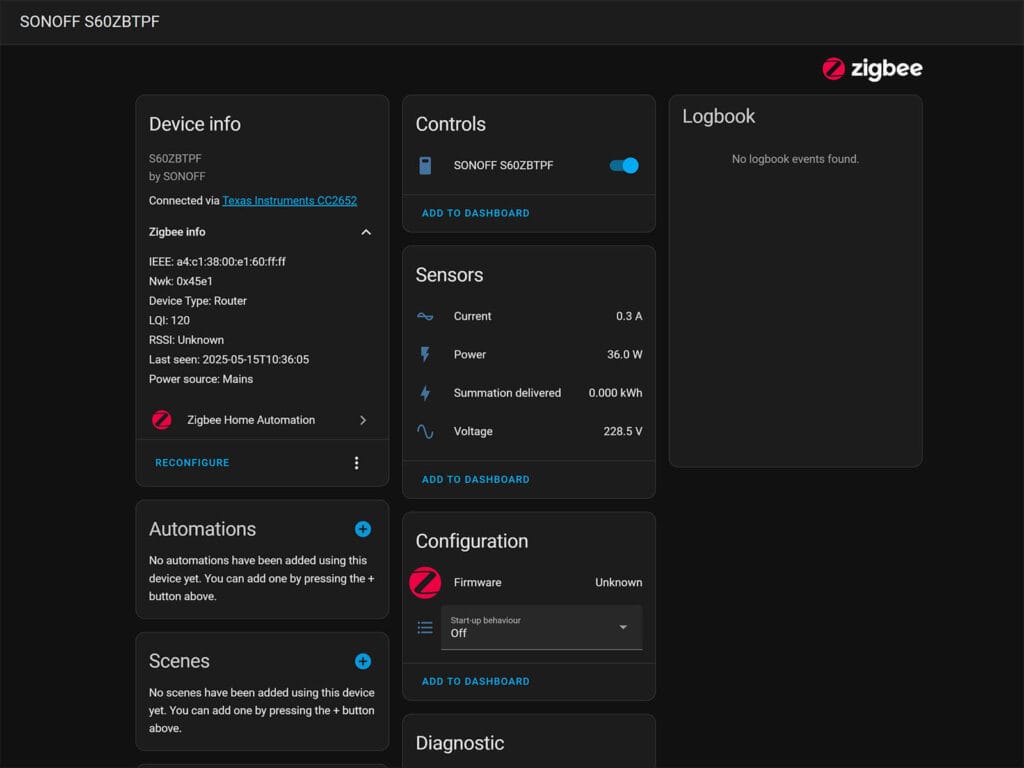
Task: Click the Firmware label
Action: tap(477, 583)
